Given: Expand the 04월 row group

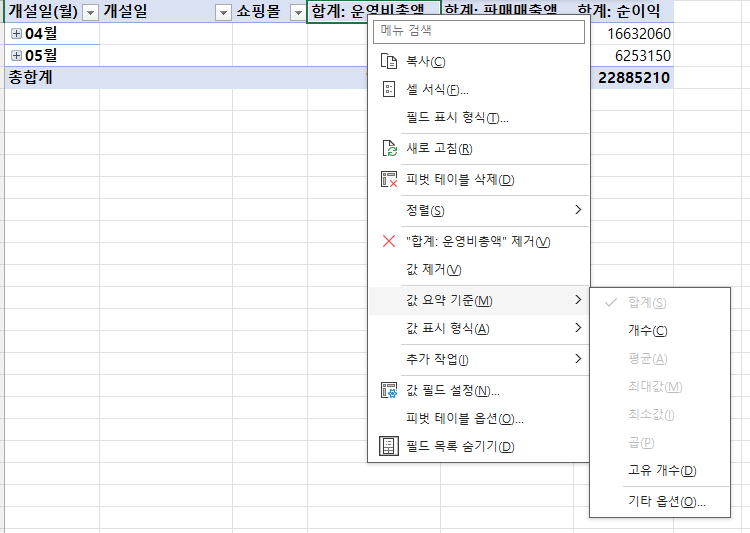Looking at the screenshot, I should click(x=16, y=34).
